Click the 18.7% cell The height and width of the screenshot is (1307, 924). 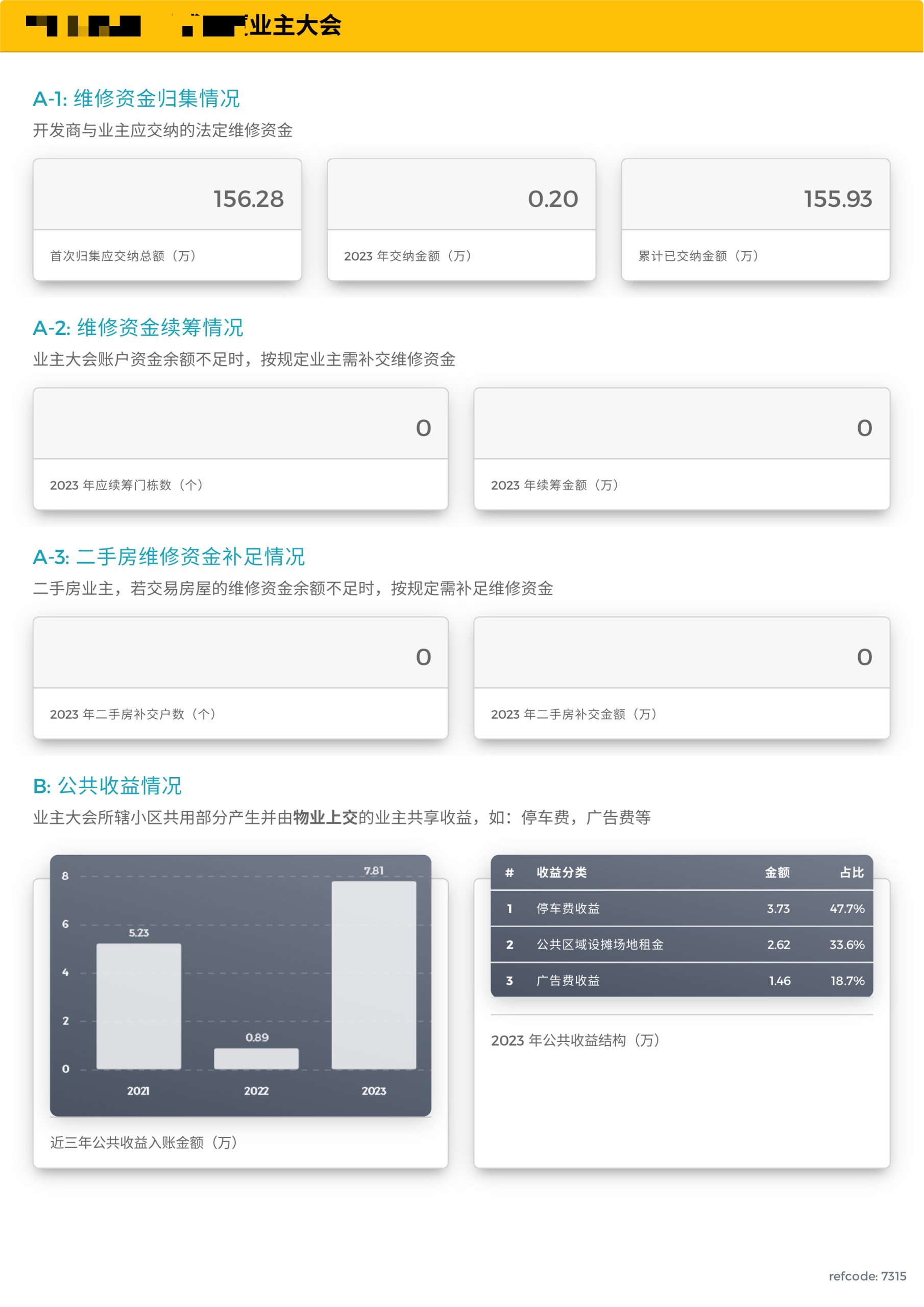pos(847,980)
